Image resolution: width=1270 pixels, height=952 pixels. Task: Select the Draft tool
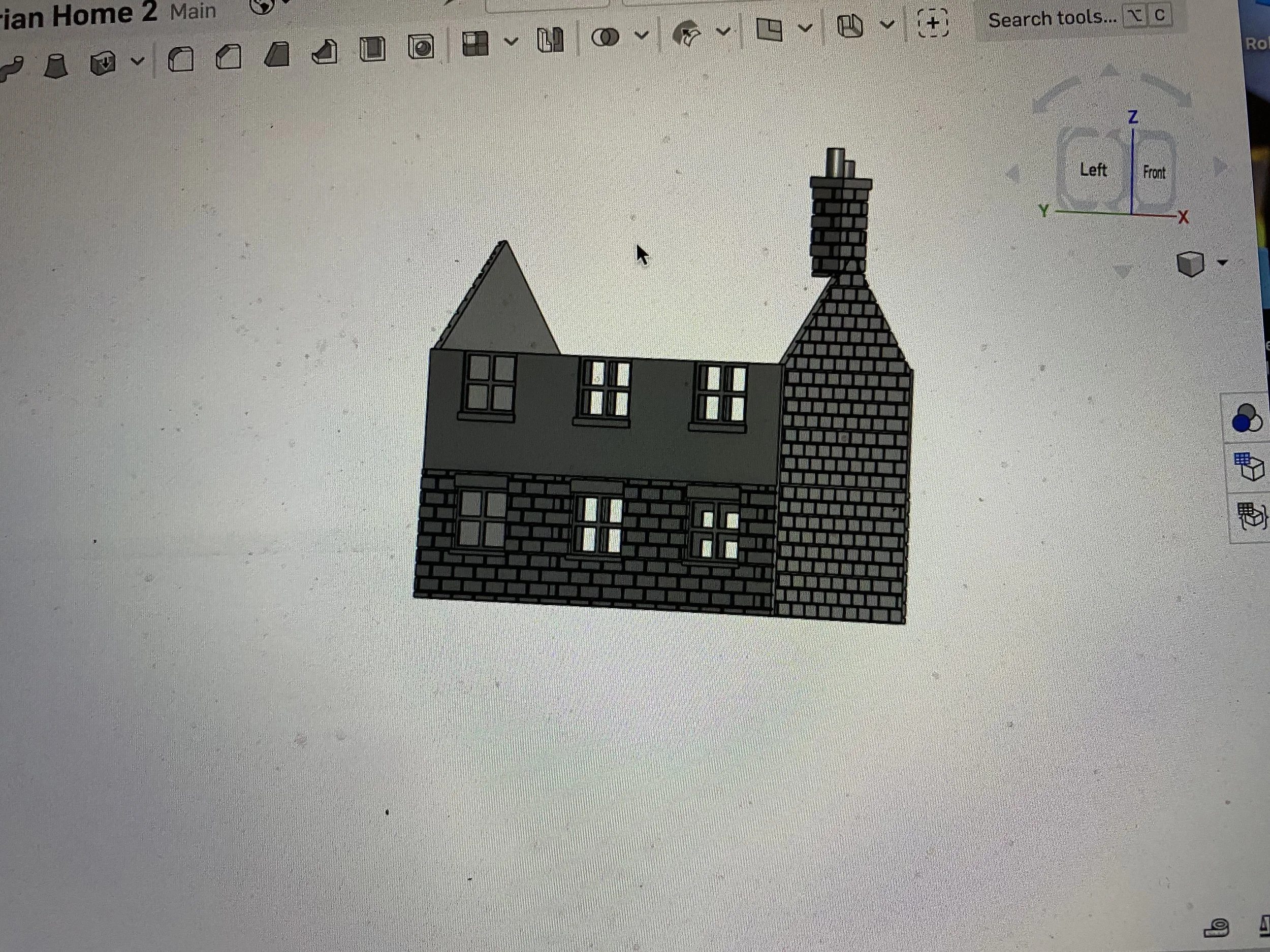277,55
